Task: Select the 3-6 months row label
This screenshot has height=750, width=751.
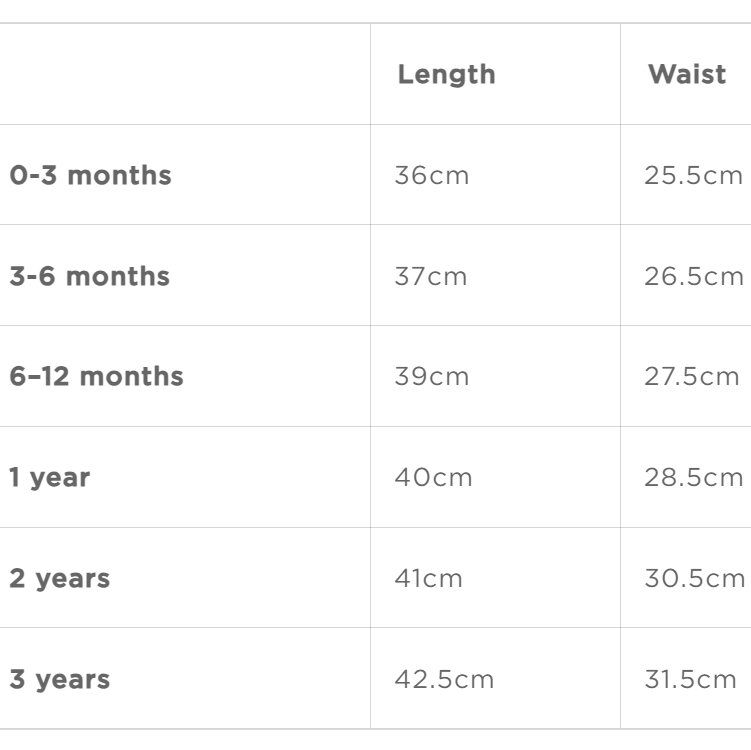Action: point(90,276)
